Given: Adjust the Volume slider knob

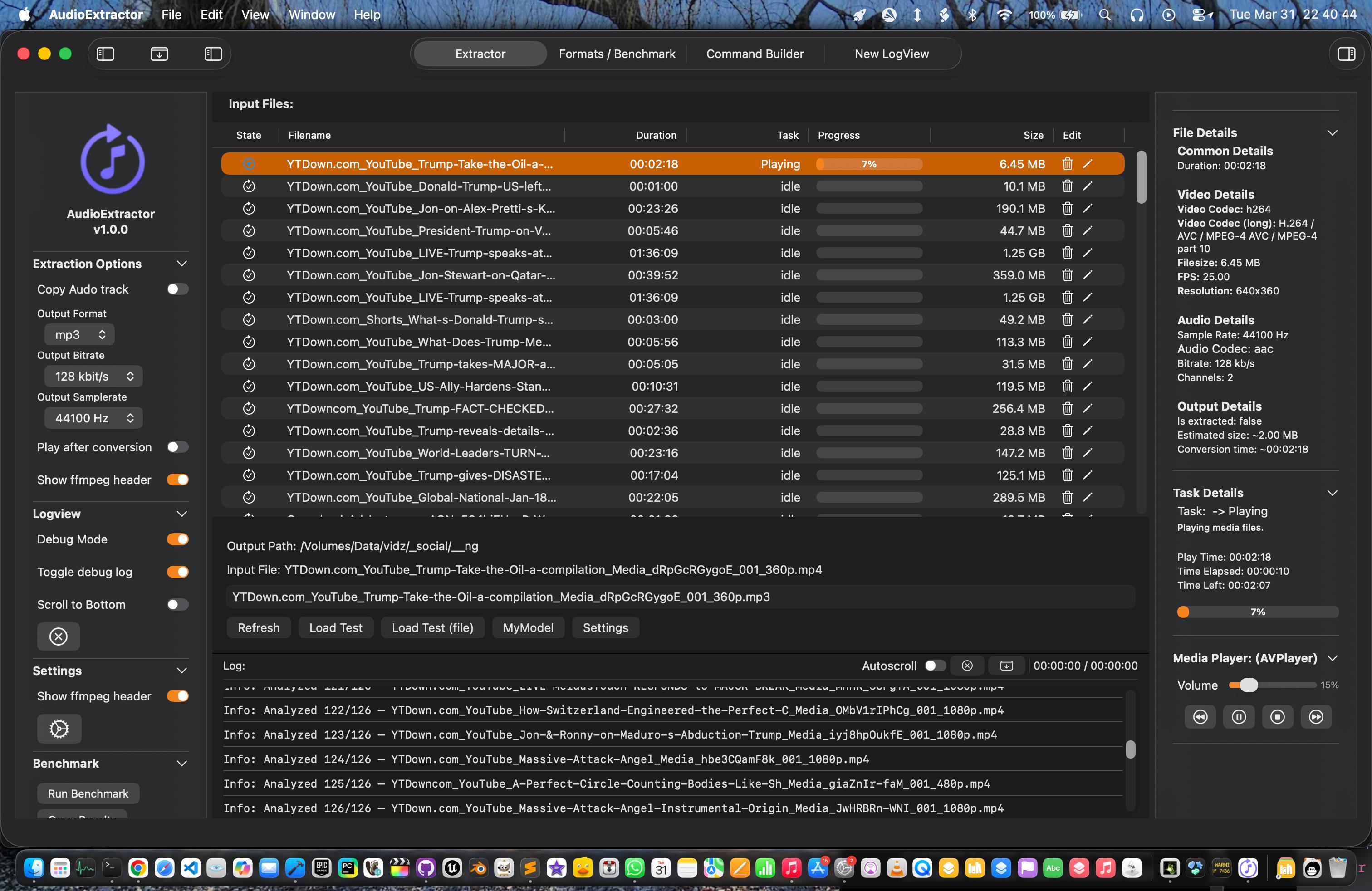Looking at the screenshot, I should 1248,685.
